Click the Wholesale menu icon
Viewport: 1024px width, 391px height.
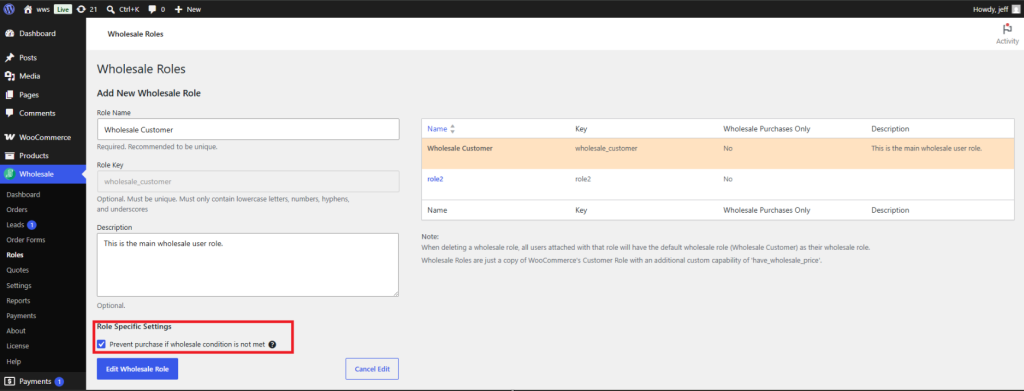click(x=10, y=174)
